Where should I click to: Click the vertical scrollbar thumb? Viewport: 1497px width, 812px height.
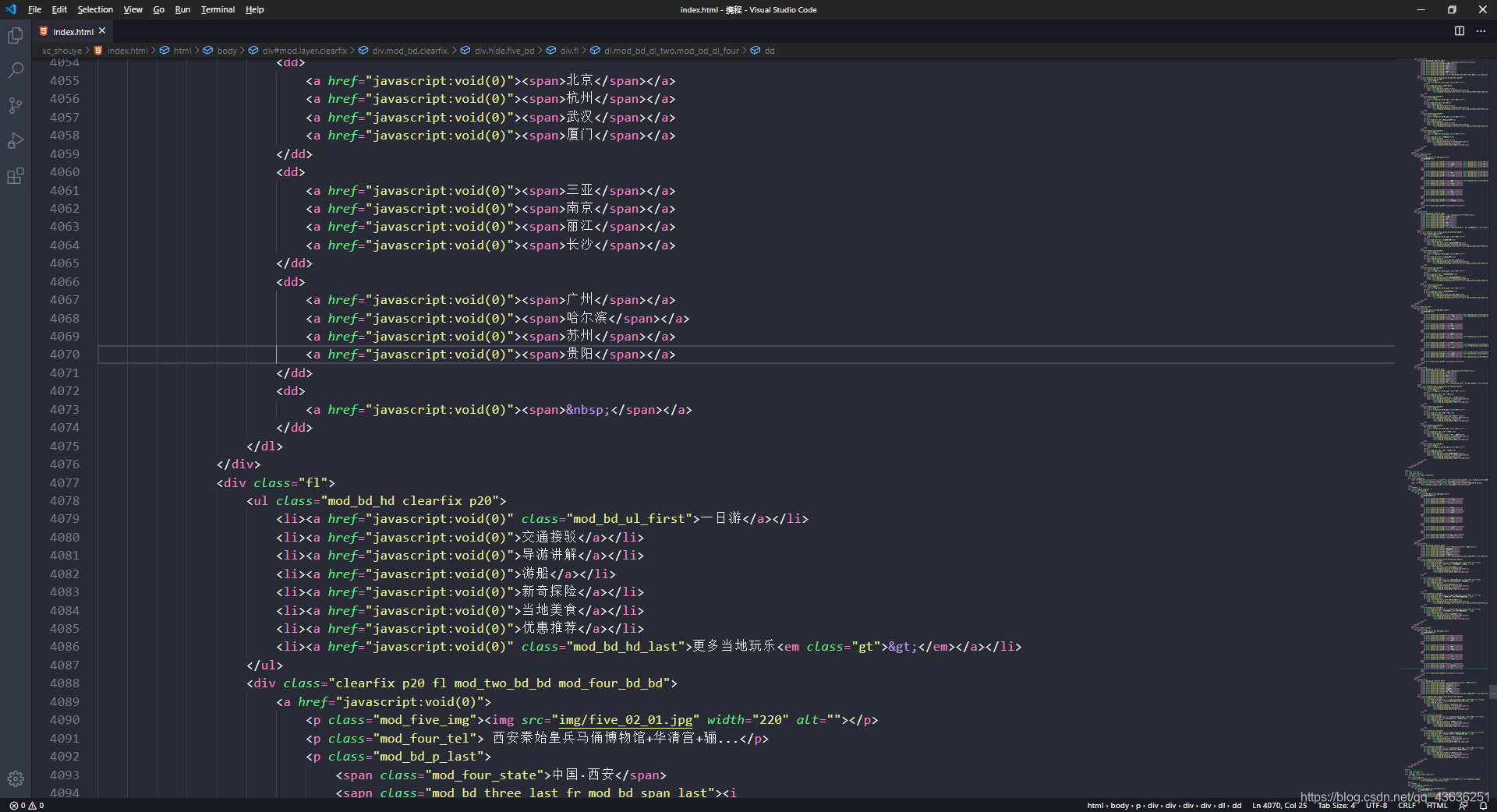click(x=1492, y=692)
